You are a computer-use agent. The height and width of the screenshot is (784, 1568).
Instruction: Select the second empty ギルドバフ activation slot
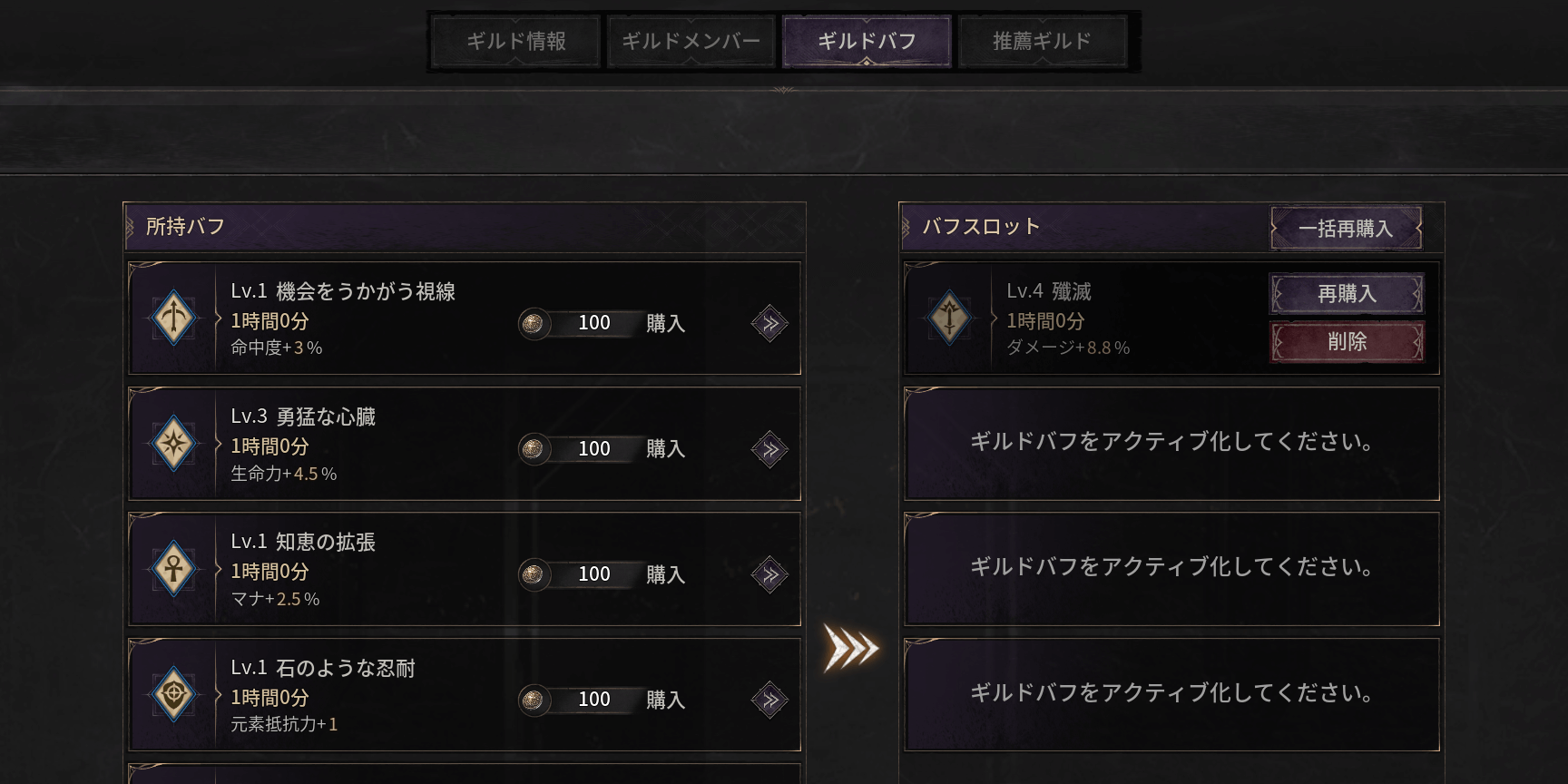coord(1171,569)
